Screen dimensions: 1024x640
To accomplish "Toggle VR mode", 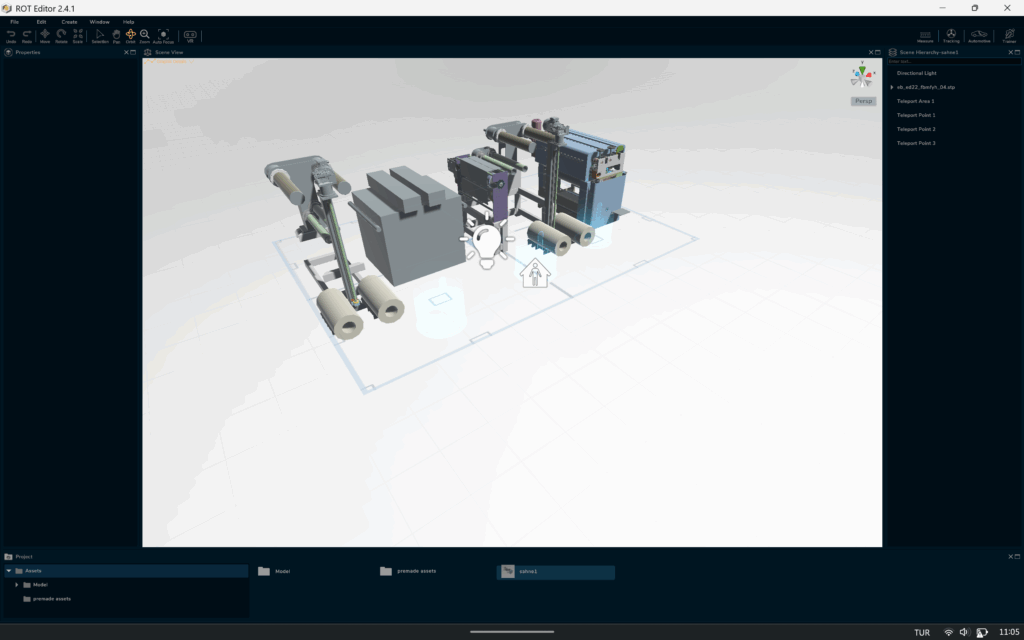I will (x=190, y=35).
